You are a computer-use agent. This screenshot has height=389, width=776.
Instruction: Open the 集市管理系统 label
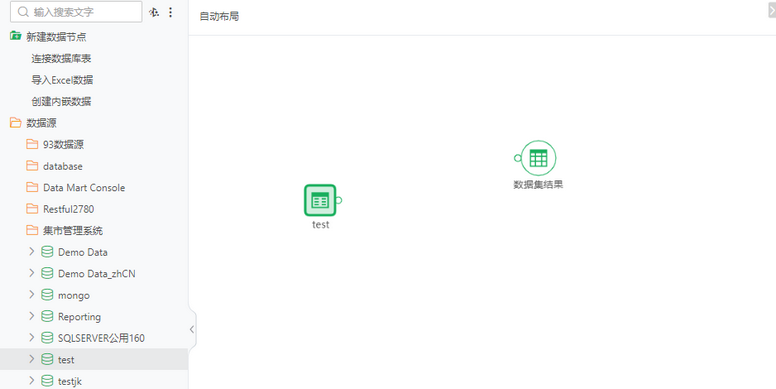(x=73, y=231)
